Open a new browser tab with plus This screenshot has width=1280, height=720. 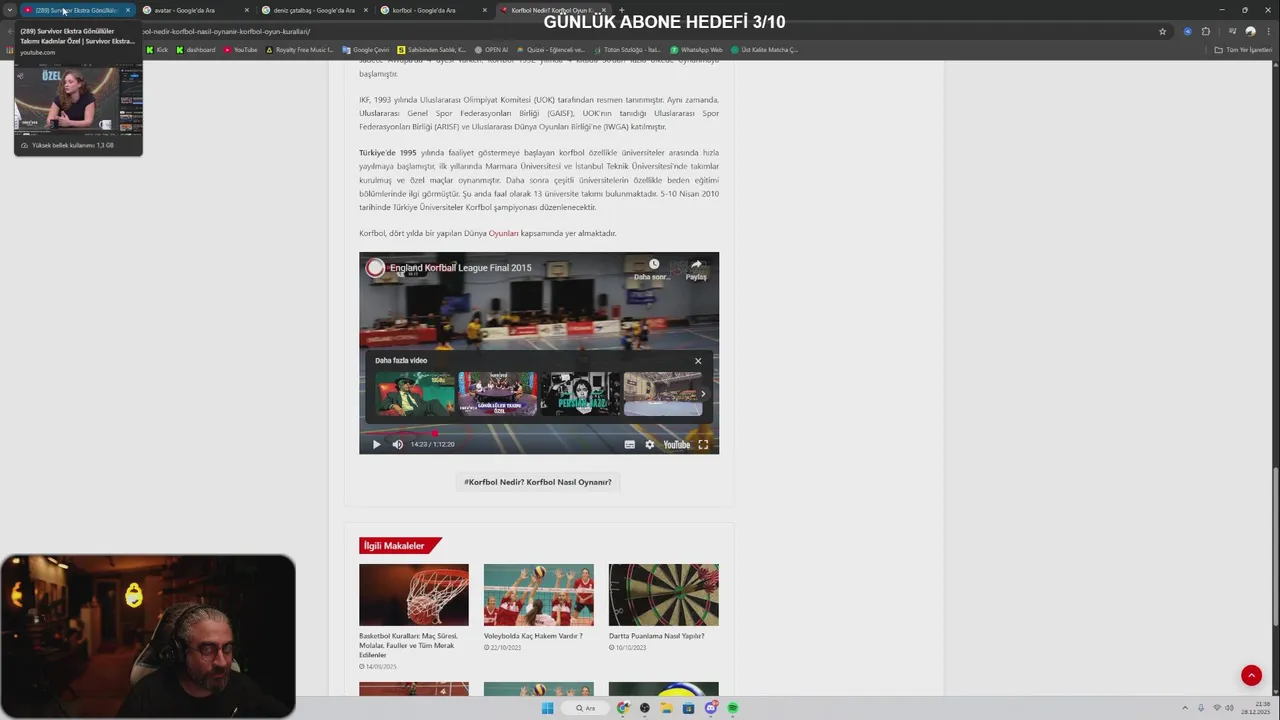click(x=621, y=10)
